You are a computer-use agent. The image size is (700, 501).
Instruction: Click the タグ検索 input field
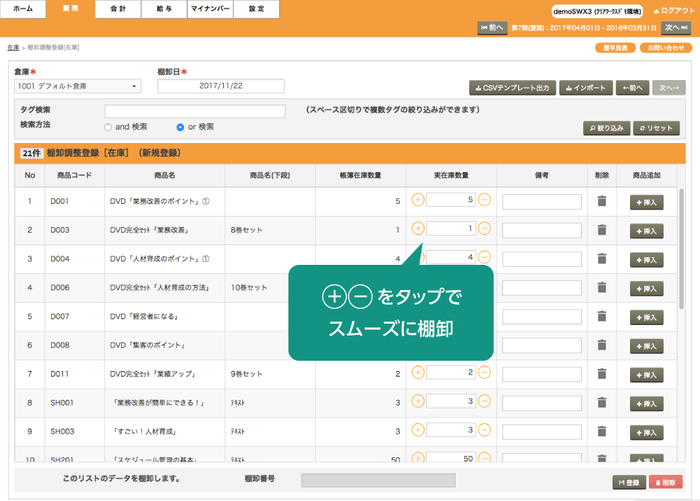(x=194, y=111)
